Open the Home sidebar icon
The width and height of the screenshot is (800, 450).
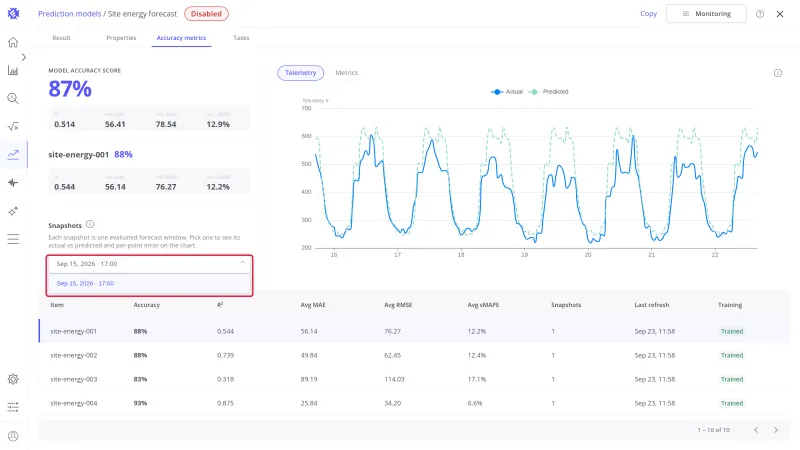point(13,42)
